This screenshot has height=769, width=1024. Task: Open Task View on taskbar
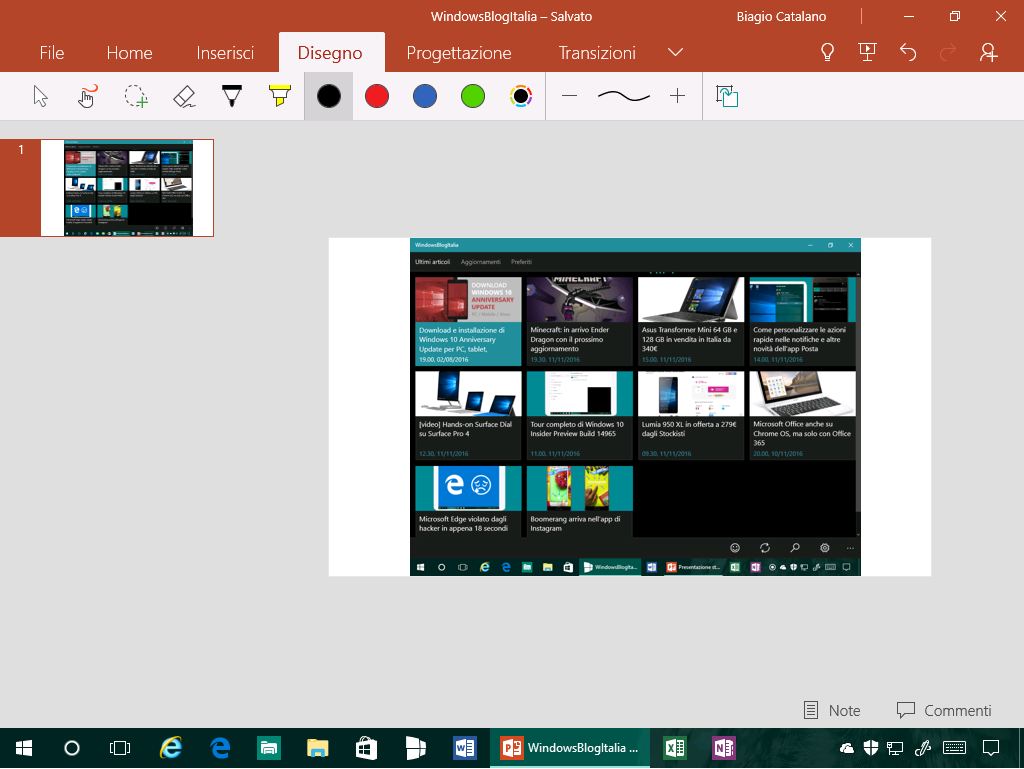(120, 748)
